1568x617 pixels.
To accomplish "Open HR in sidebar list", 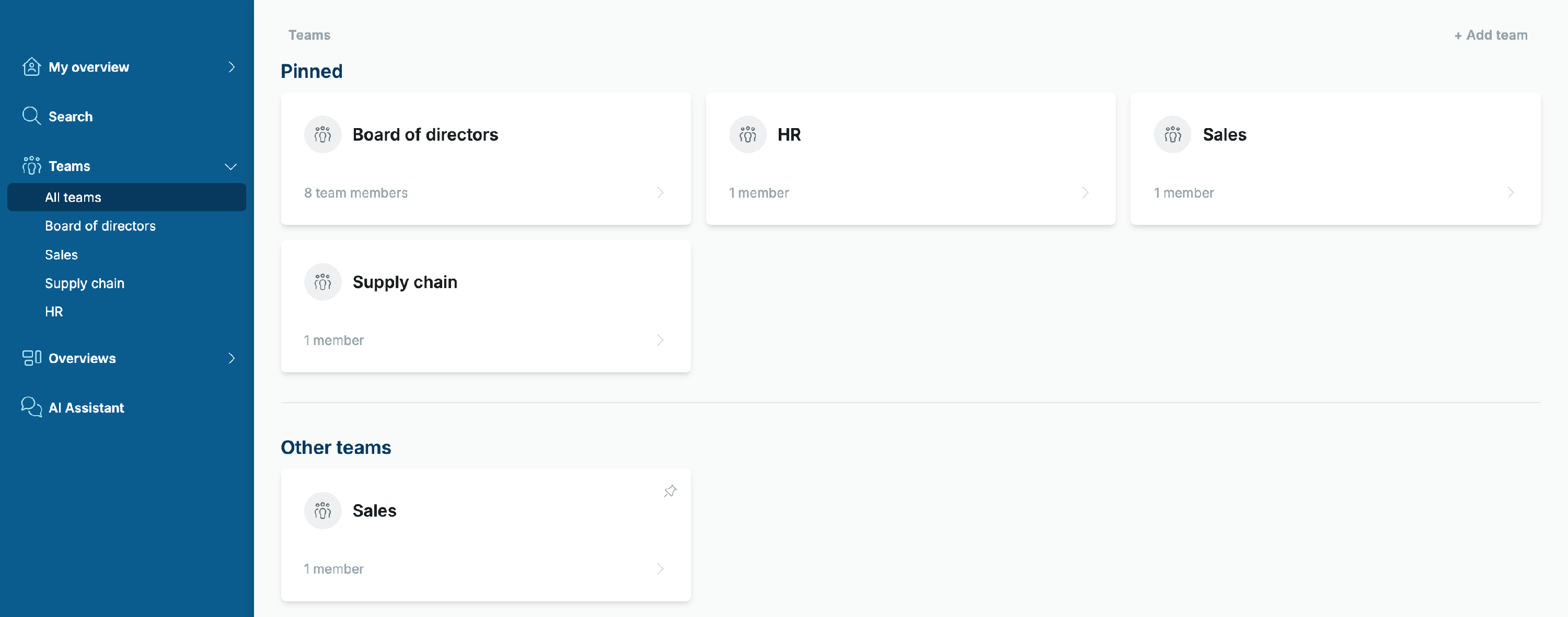I will (53, 311).
